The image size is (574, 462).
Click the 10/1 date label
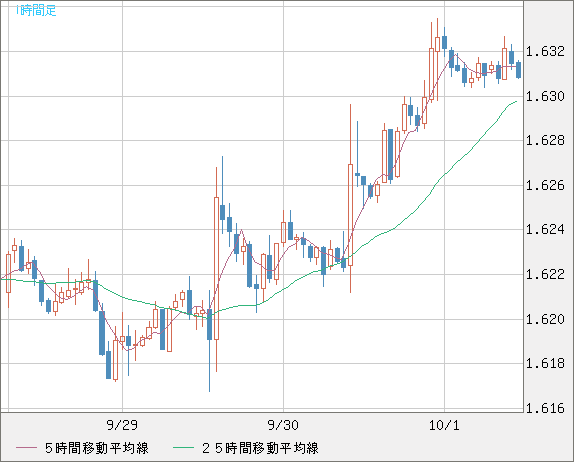click(444, 425)
